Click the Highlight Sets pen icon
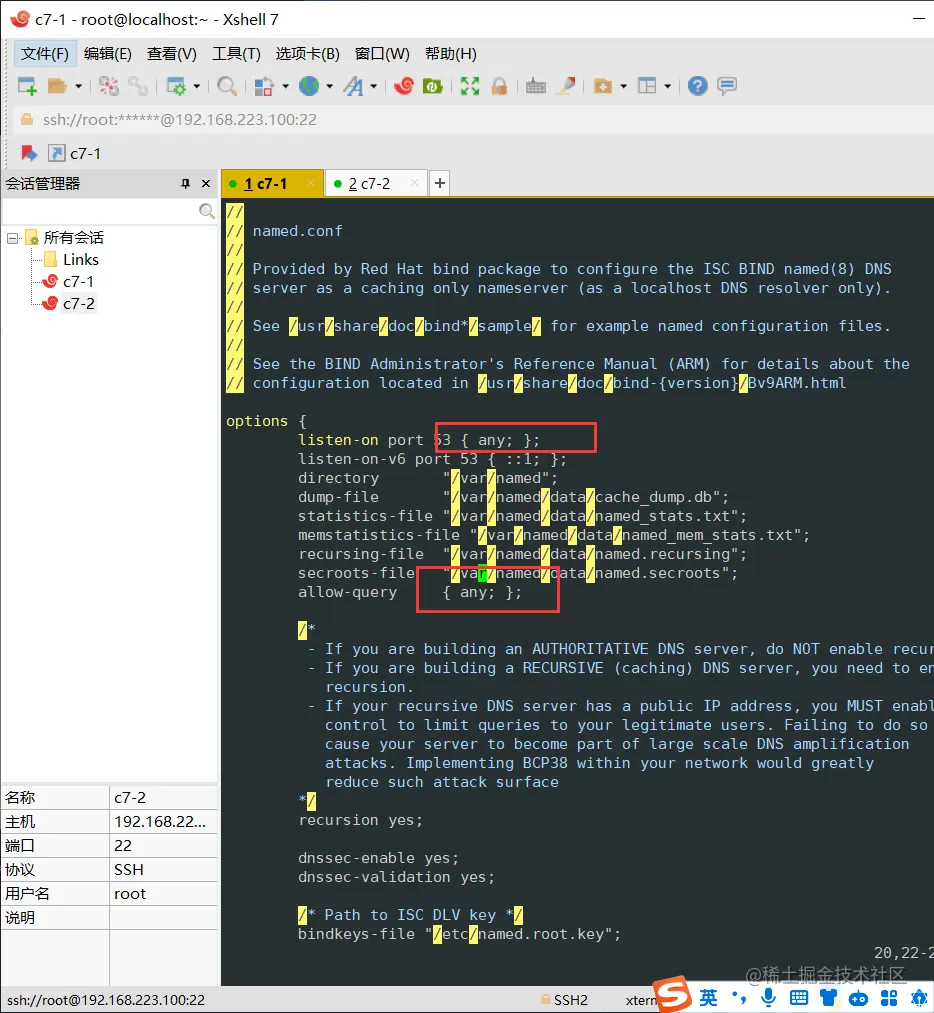The width and height of the screenshot is (934, 1013). point(566,86)
